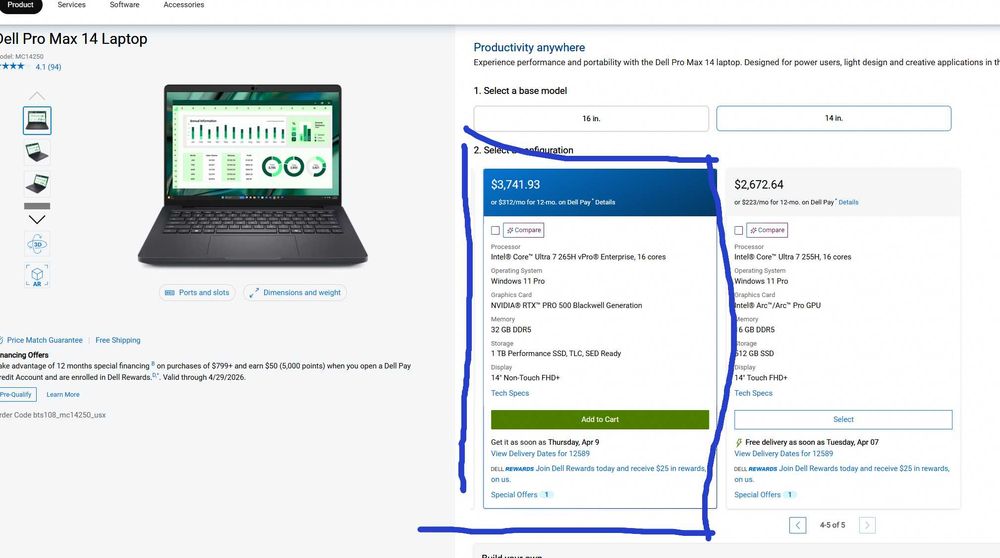Open the Software tab
This screenshot has height=558, width=1000.
click(124, 5)
